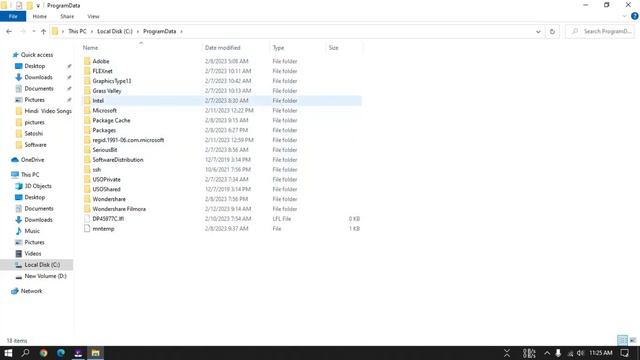Image resolution: width=640 pixels, height=360 pixels.
Task: Open the Help question mark icon
Action: [x=635, y=16]
